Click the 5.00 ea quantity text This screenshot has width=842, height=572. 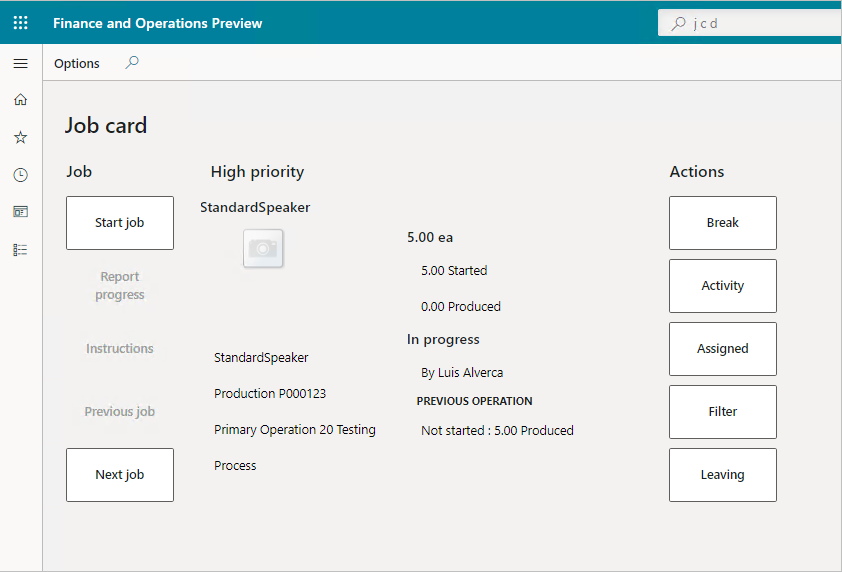tap(430, 237)
